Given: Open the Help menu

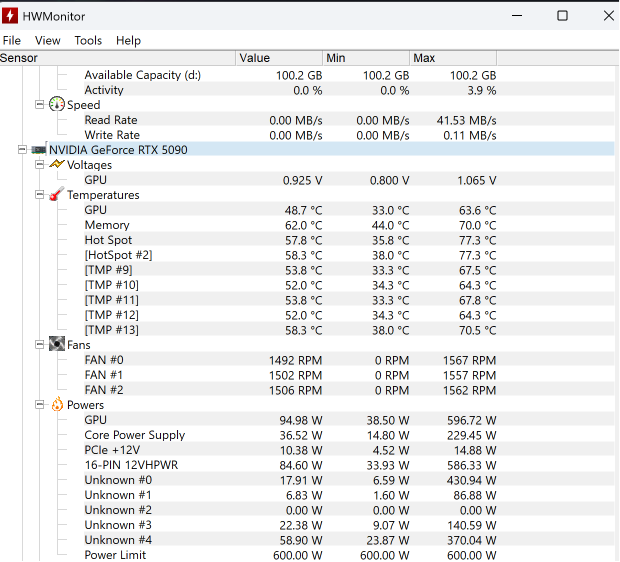Looking at the screenshot, I should (128, 40).
